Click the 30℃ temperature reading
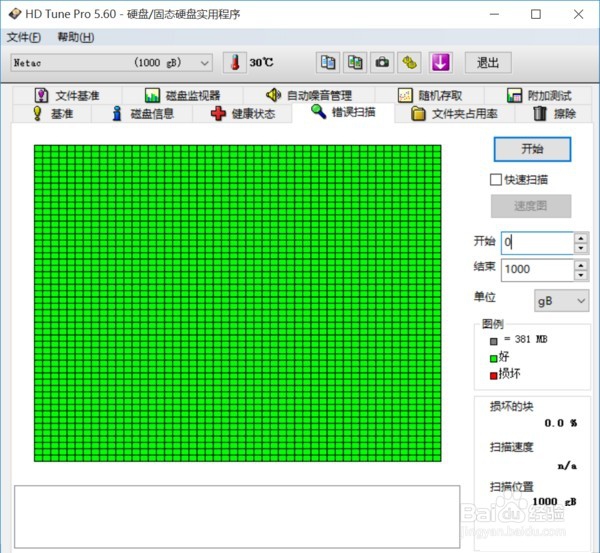The image size is (600, 553). (x=261, y=62)
